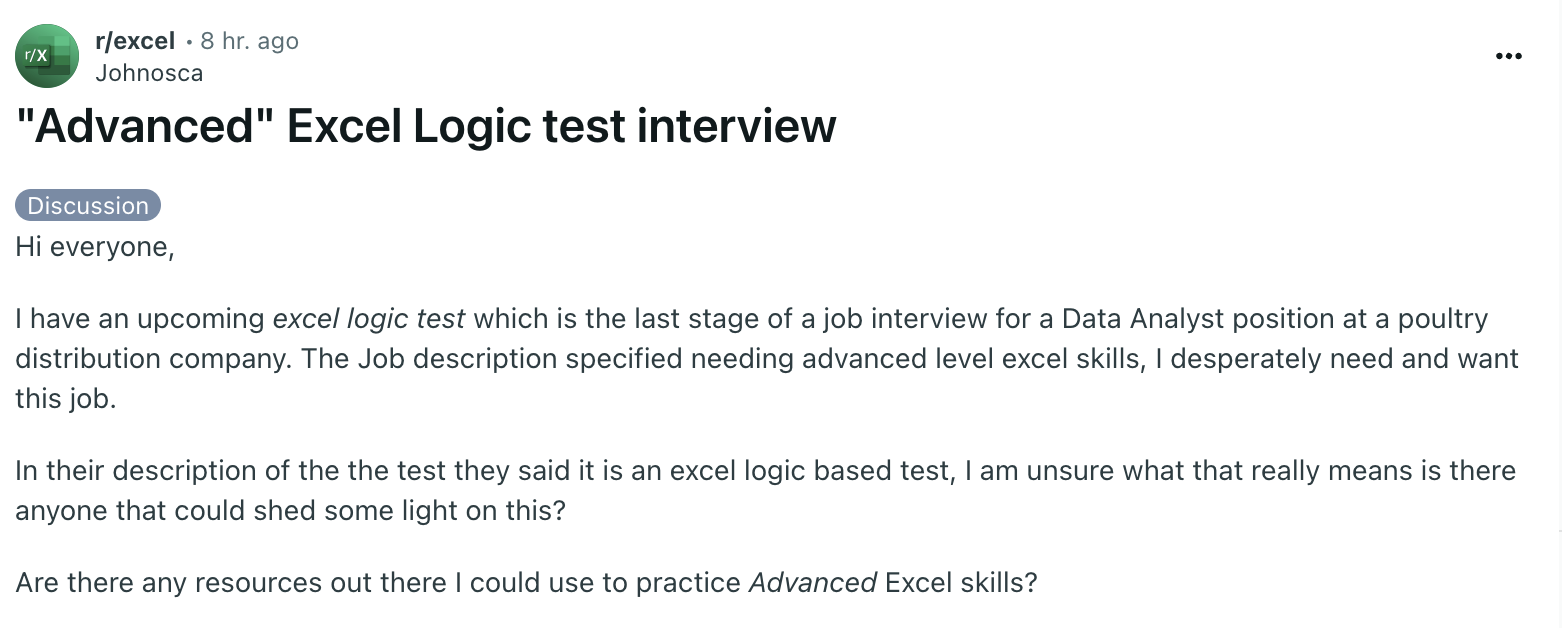Open the "Advanced" Excel Logic test interview title

(426, 126)
